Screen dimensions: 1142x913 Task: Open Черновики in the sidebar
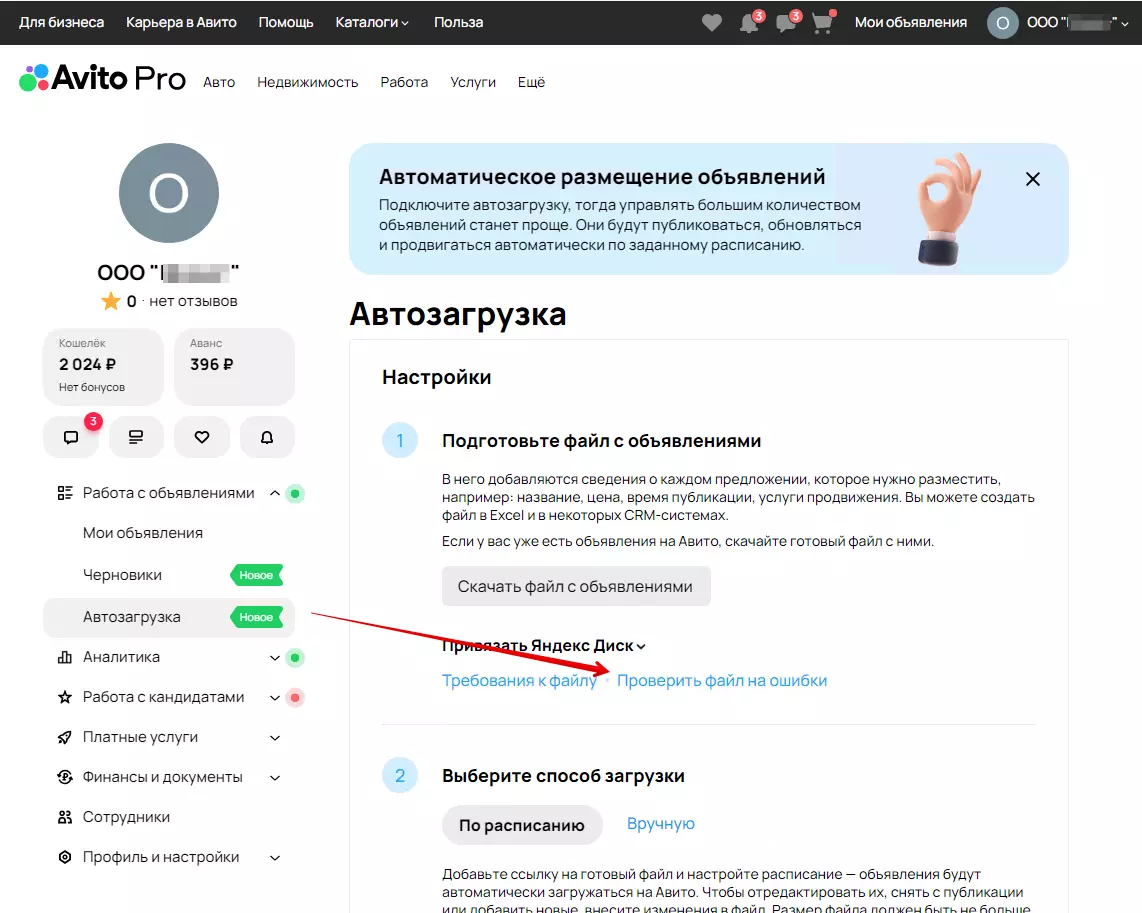tap(122, 575)
